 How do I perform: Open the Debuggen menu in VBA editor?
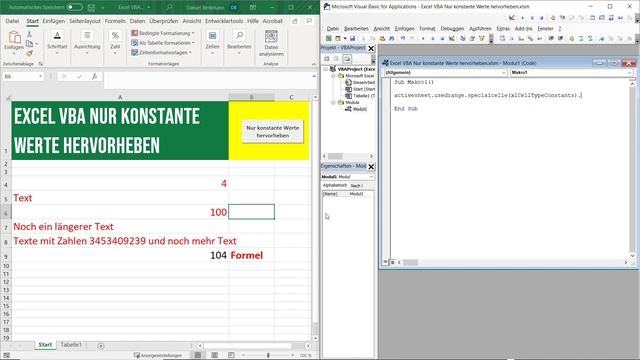click(x=452, y=29)
